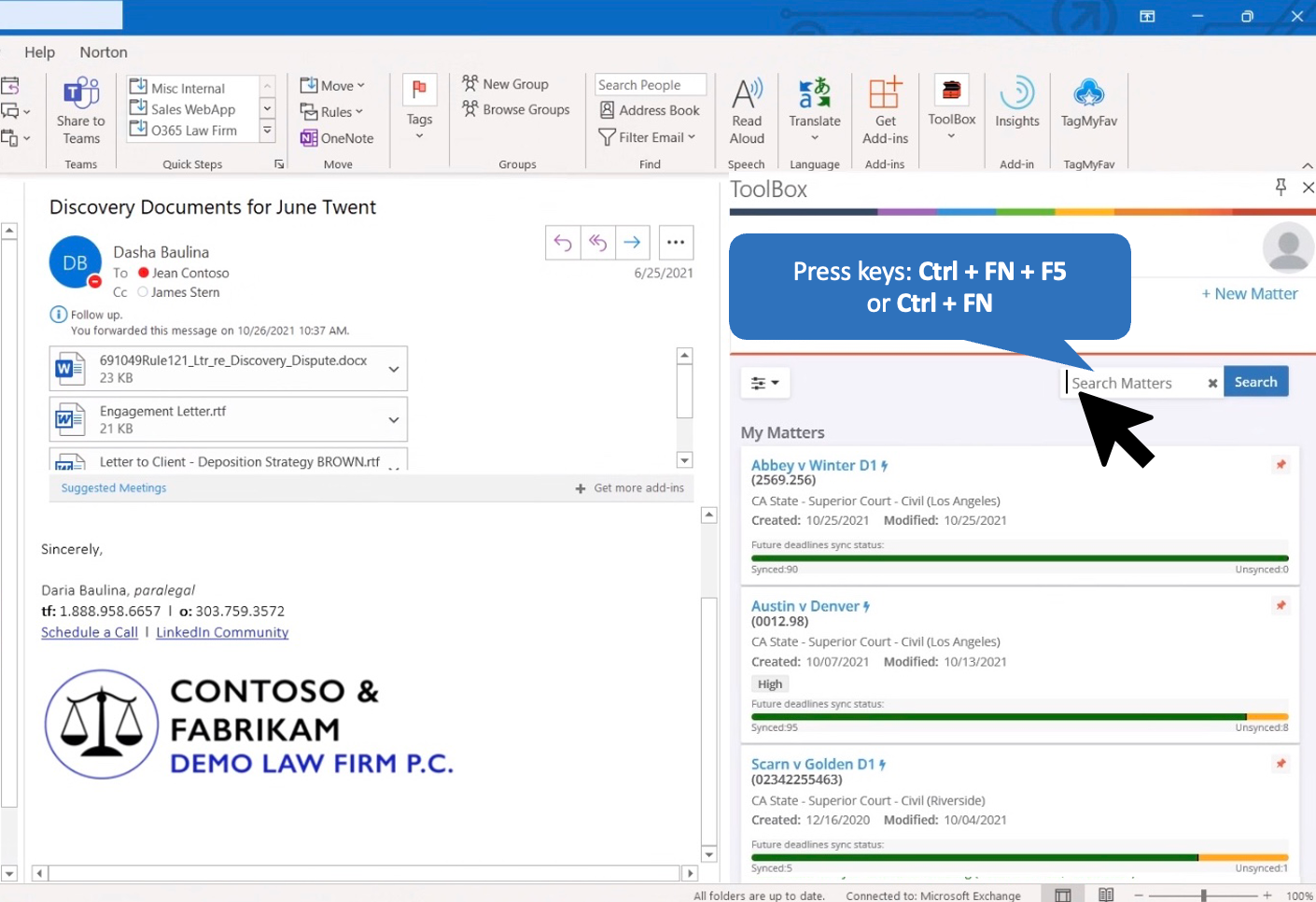Screen dimensions: 1316x902
Task: Open the Translate language tool
Action: pos(815,109)
